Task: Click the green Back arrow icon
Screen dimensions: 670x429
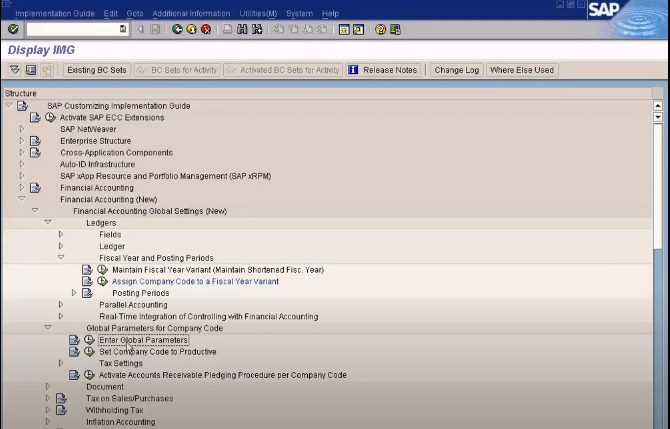Action: click(x=177, y=29)
